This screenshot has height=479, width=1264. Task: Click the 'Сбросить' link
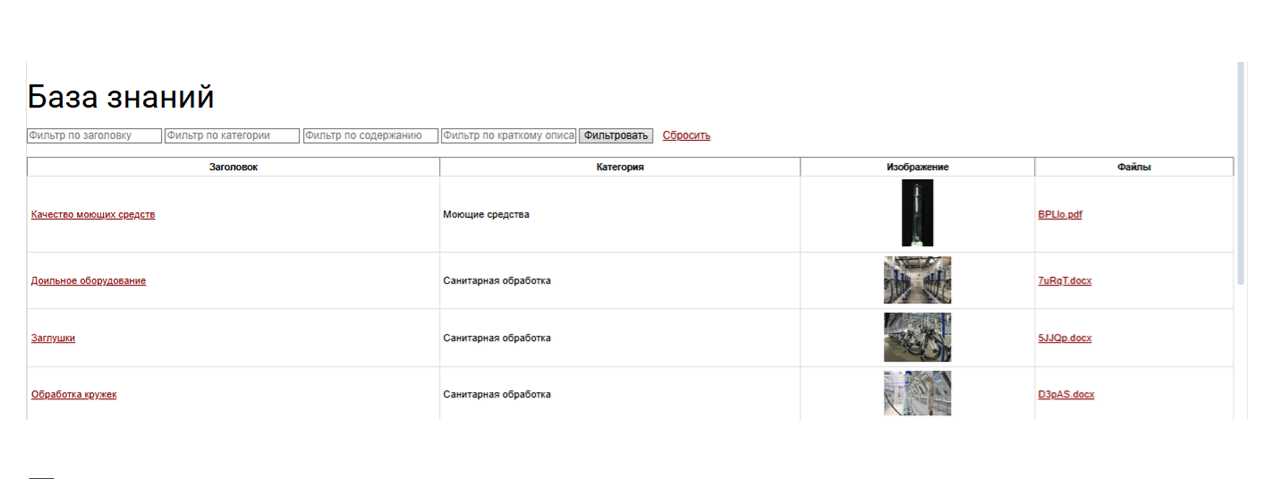(x=686, y=135)
